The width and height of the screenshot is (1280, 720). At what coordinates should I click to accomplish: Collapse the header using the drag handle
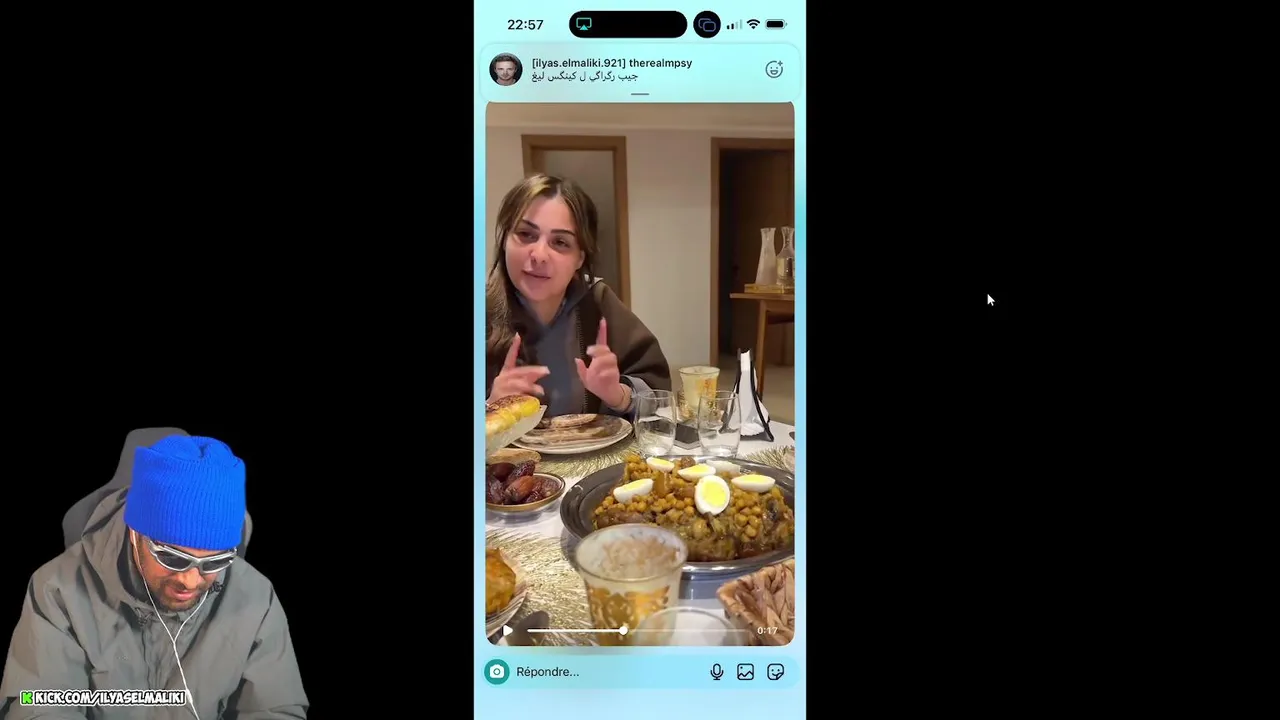(640, 94)
